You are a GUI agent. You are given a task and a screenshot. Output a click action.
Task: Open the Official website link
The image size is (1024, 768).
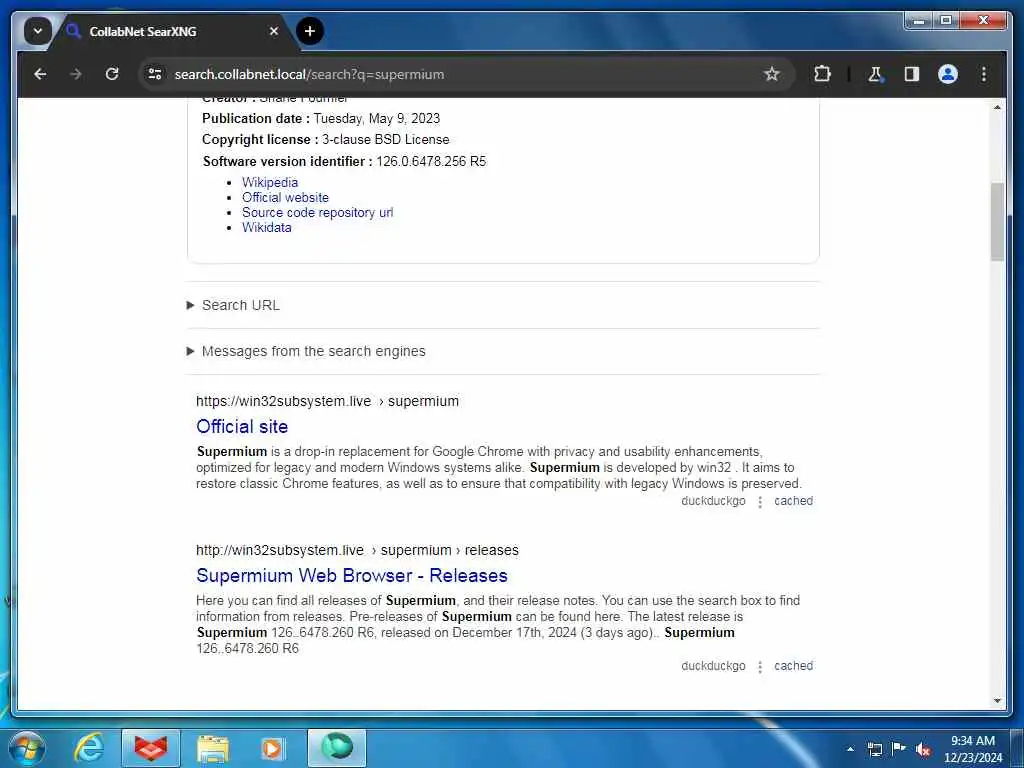(x=285, y=197)
